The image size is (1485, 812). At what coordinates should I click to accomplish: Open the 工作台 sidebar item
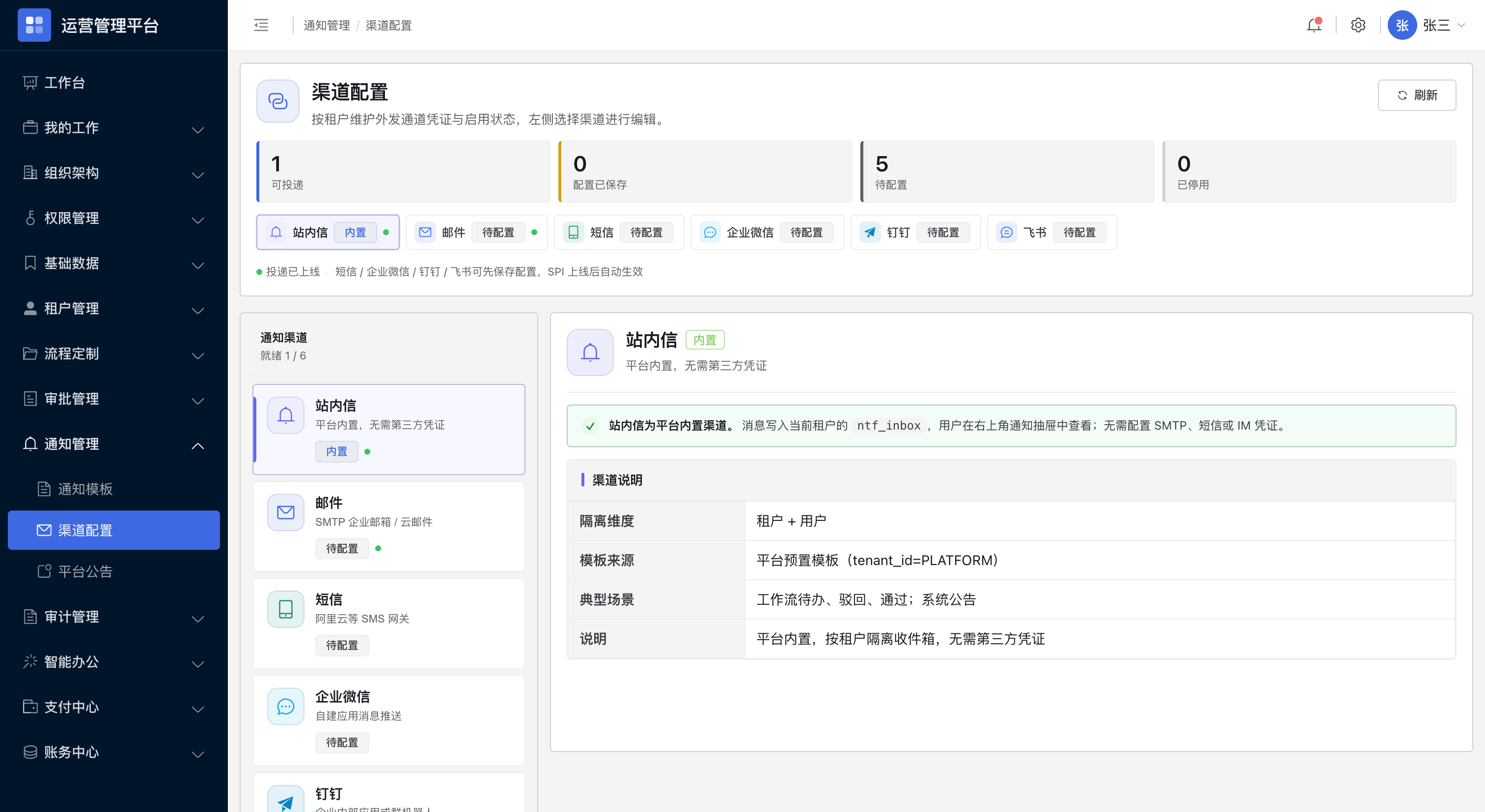click(113, 83)
